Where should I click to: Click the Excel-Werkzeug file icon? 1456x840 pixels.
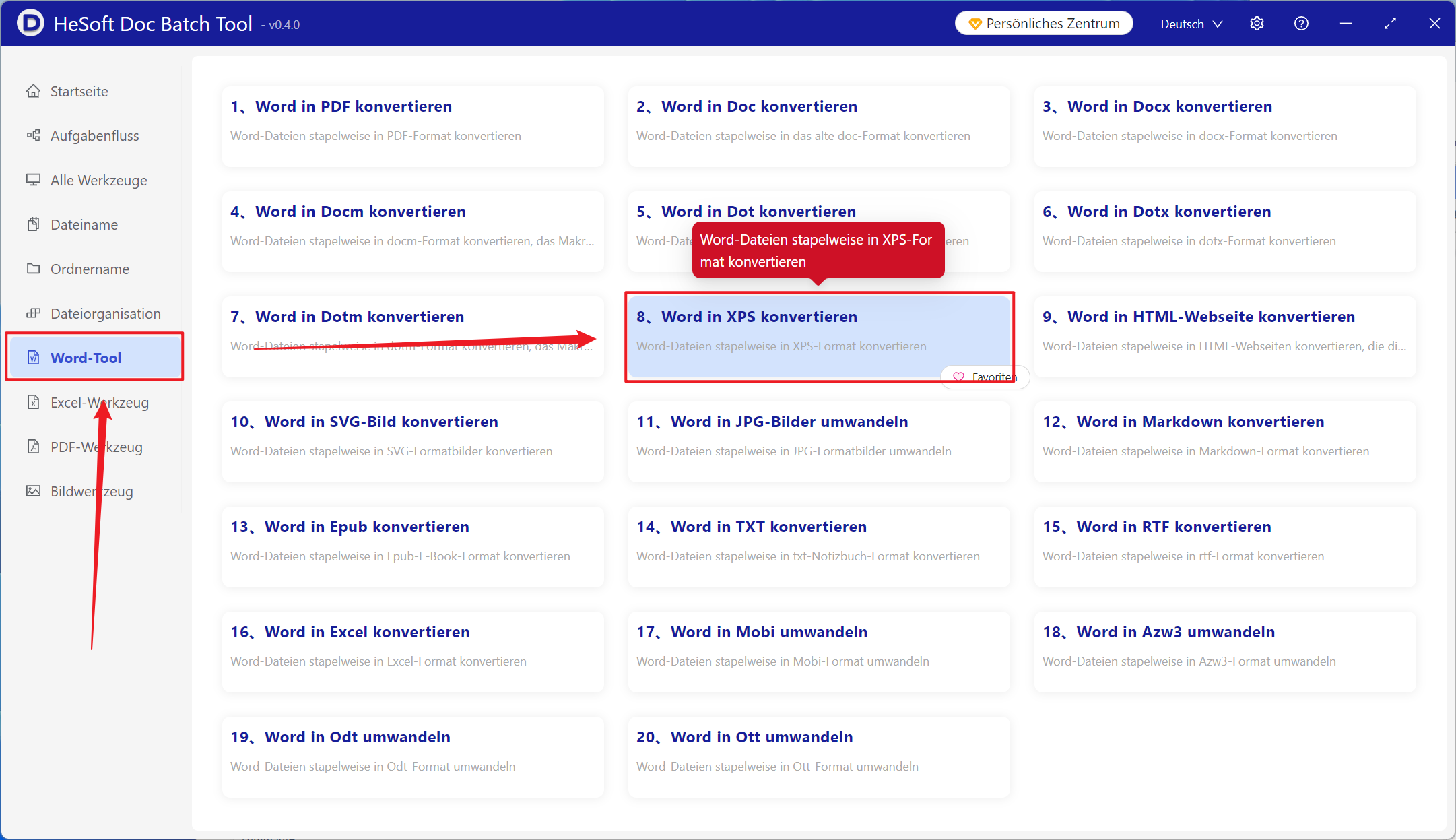click(33, 402)
